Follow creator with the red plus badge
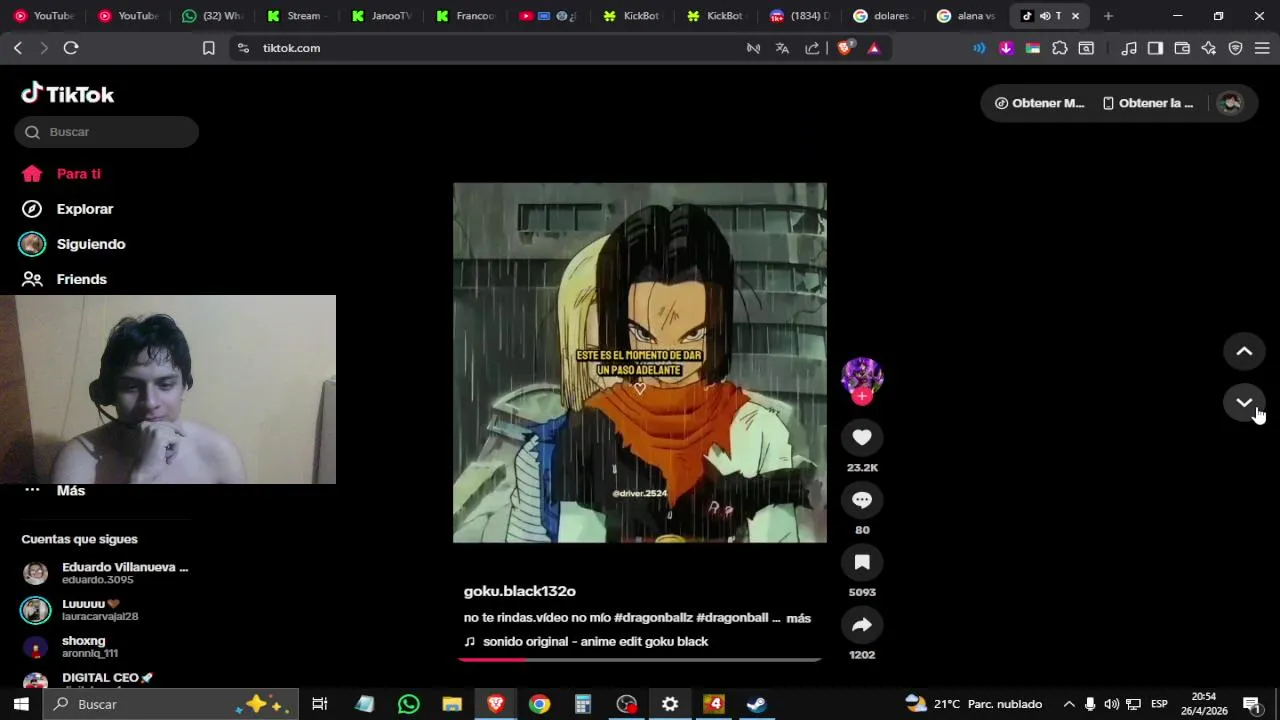Screen dimensions: 1280x720 [x=862, y=396]
